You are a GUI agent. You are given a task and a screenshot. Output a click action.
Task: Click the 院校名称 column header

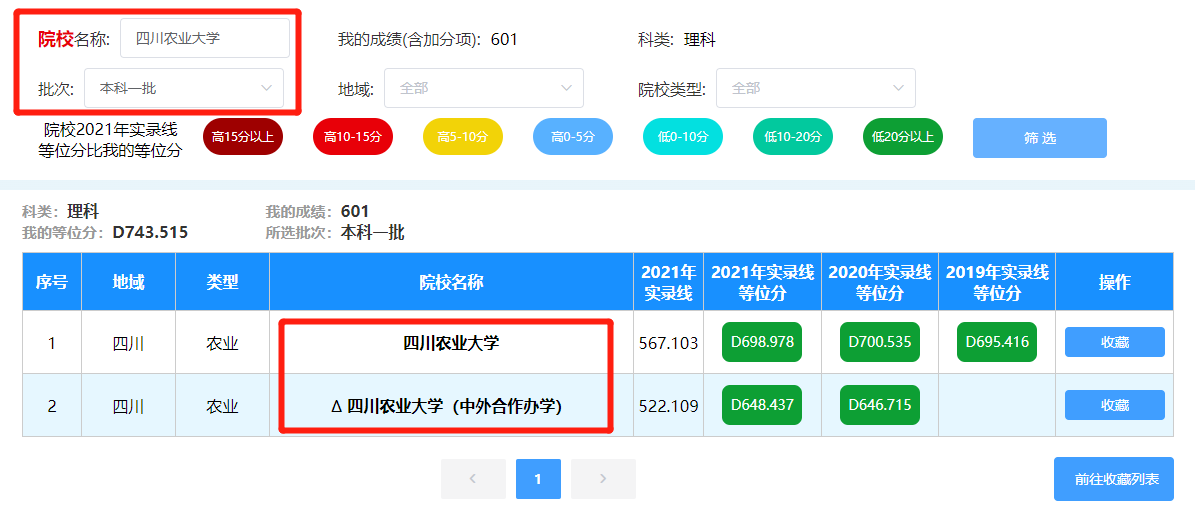(451, 282)
